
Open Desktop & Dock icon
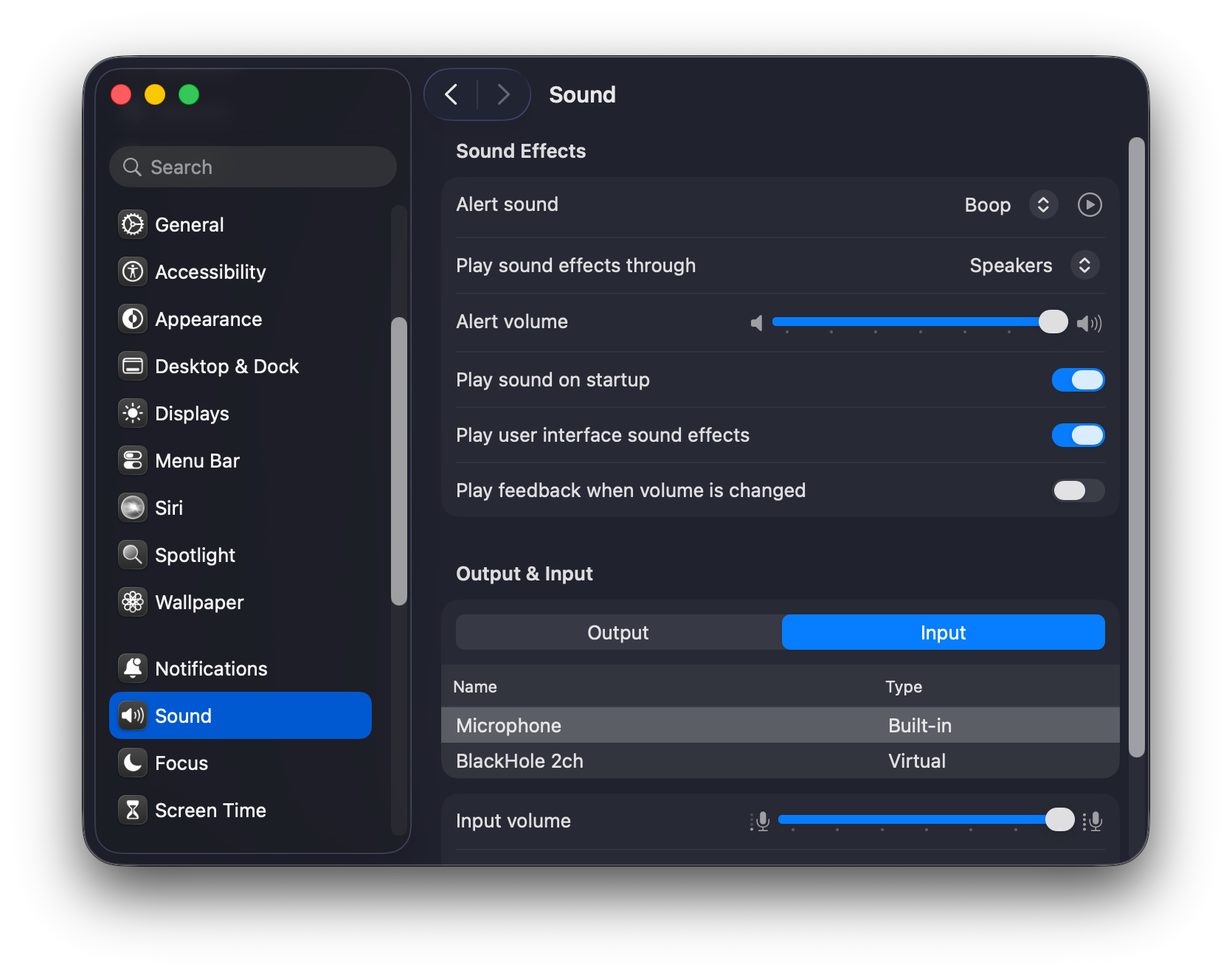(x=133, y=366)
